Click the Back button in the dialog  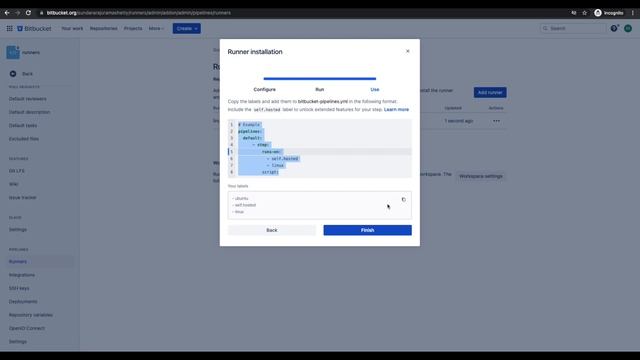pos(272,230)
